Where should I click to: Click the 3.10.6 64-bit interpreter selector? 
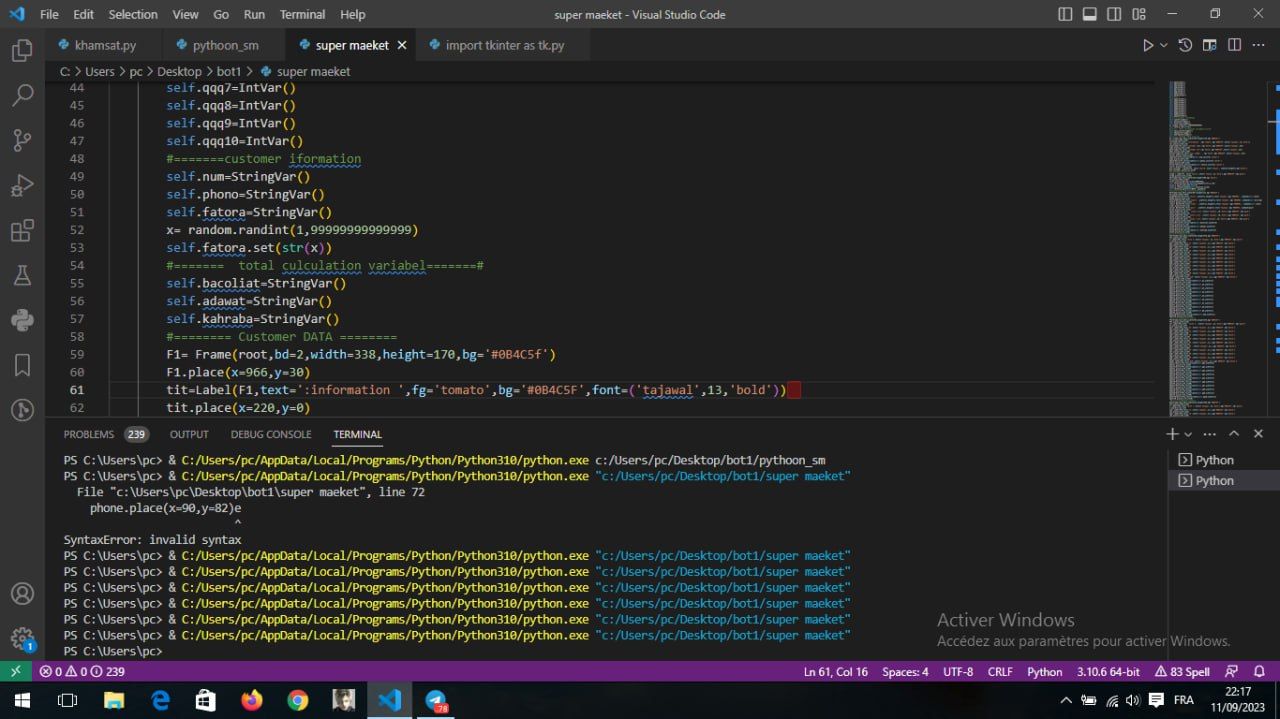[1109, 672]
